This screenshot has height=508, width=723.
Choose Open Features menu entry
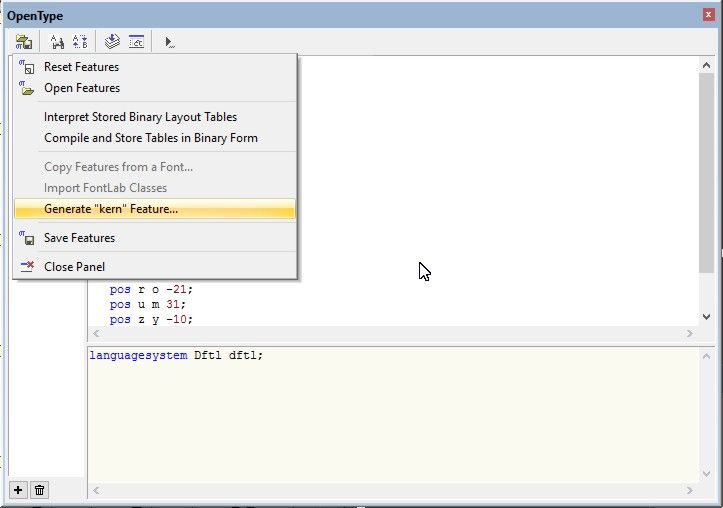point(81,88)
